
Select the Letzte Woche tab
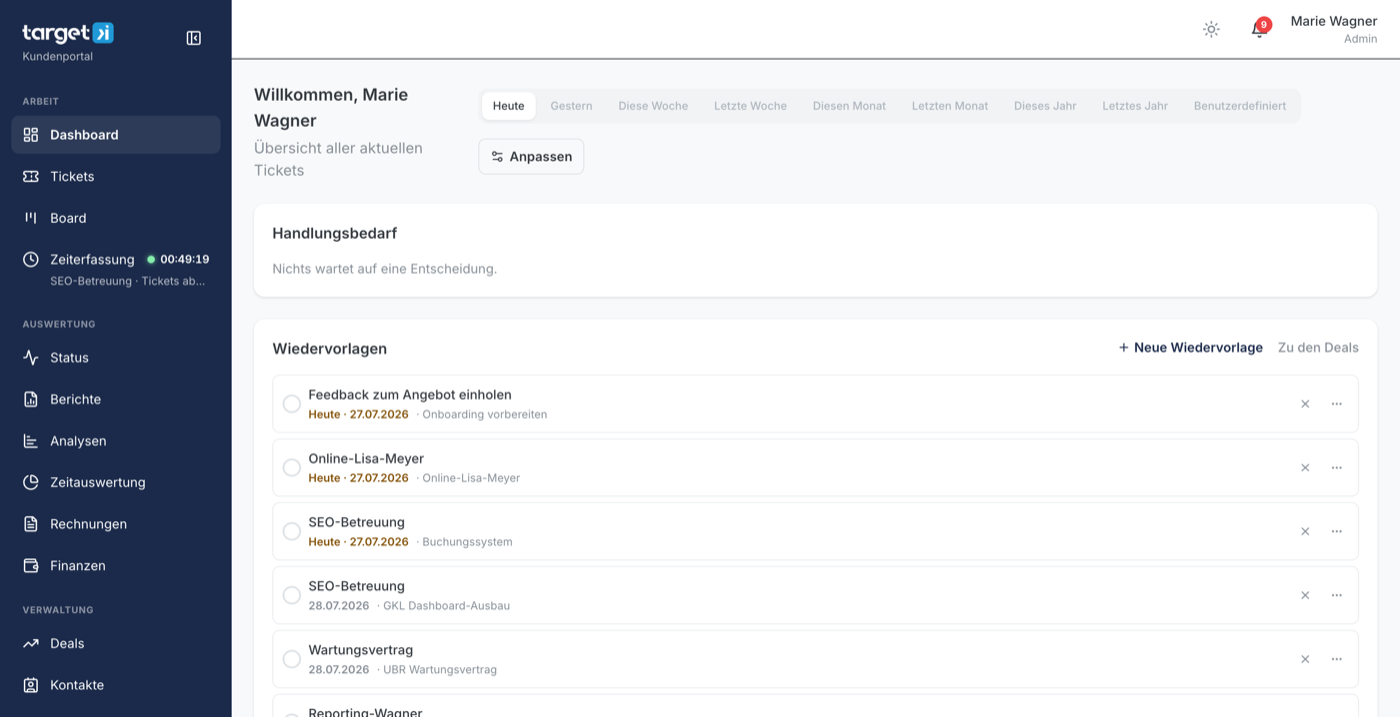point(750,106)
